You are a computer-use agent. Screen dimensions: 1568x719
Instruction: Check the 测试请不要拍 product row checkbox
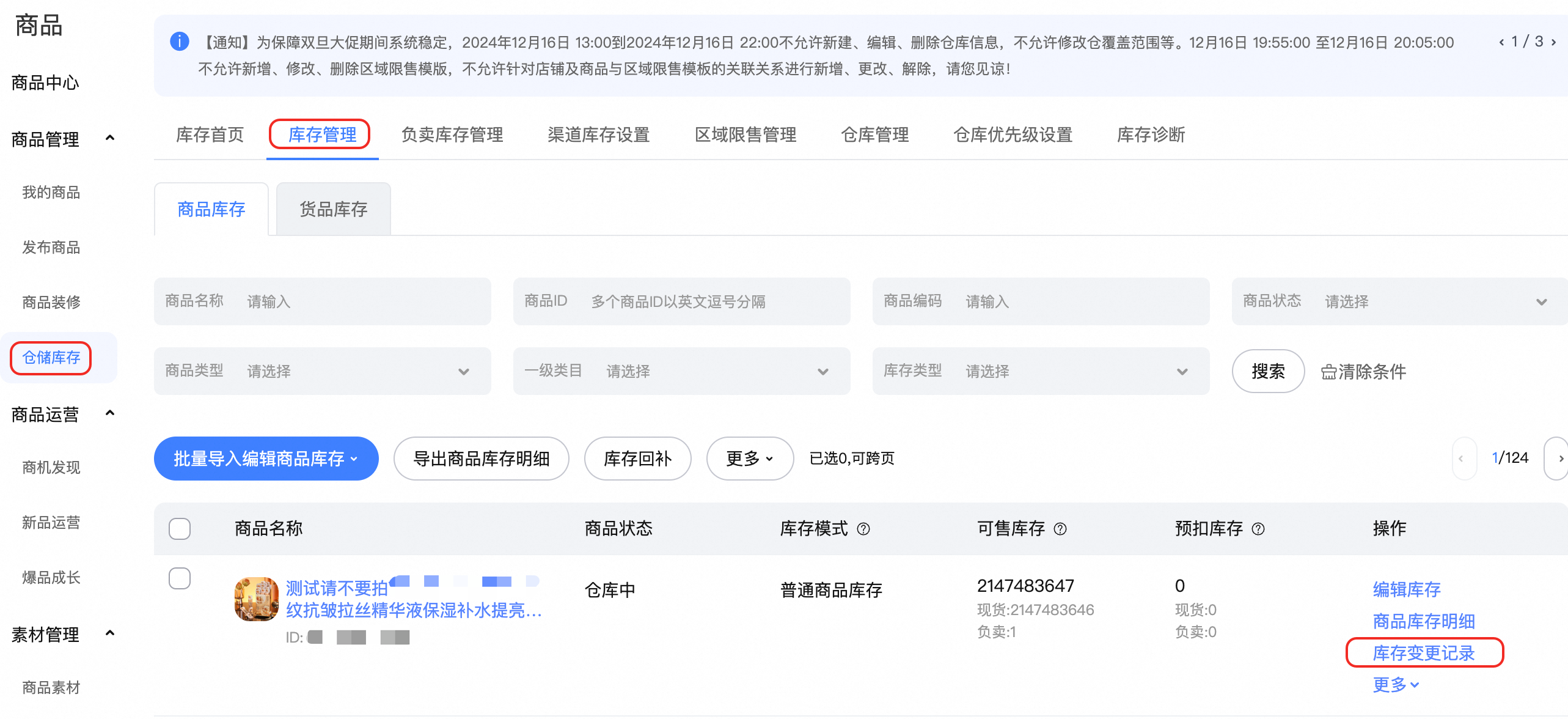[x=180, y=578]
